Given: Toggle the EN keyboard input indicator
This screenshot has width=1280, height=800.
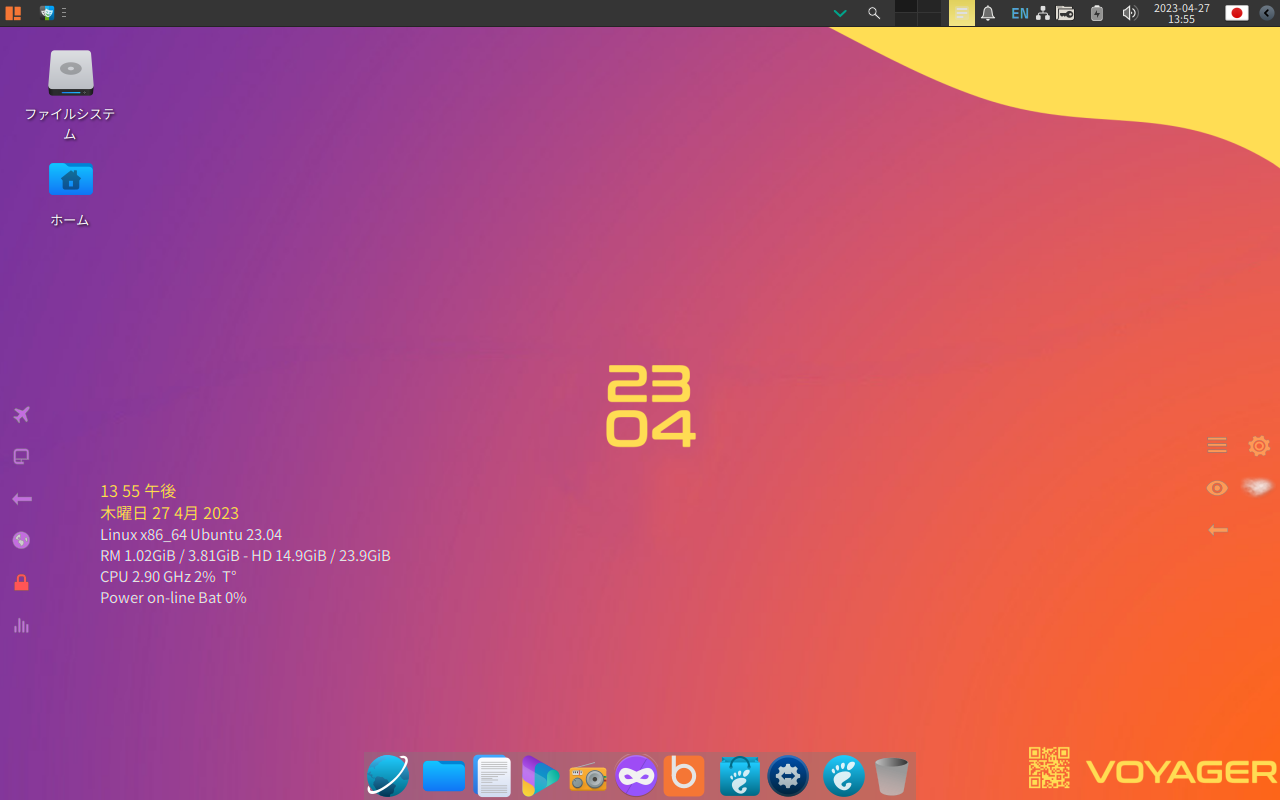Looking at the screenshot, I should tap(1019, 13).
